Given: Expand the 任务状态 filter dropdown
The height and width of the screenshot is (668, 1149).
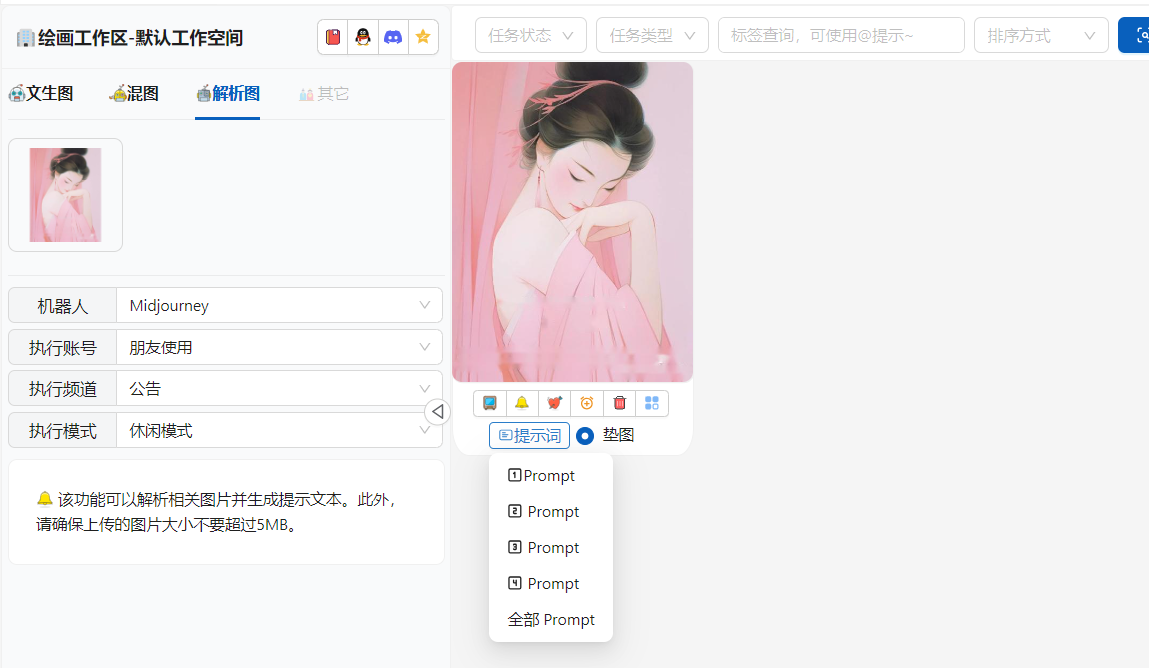Looking at the screenshot, I should 530,35.
